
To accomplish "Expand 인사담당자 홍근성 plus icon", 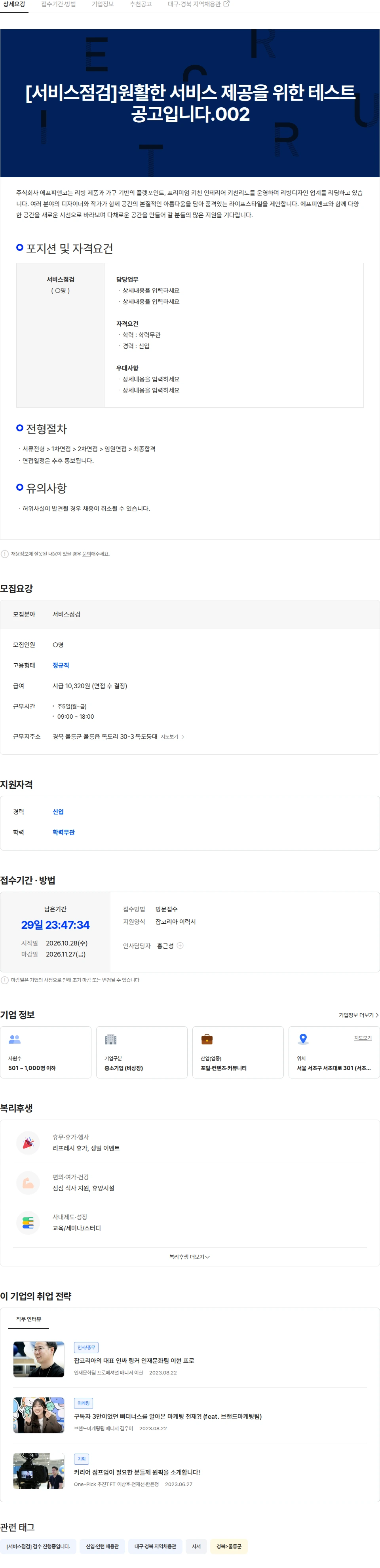I will (180, 945).
